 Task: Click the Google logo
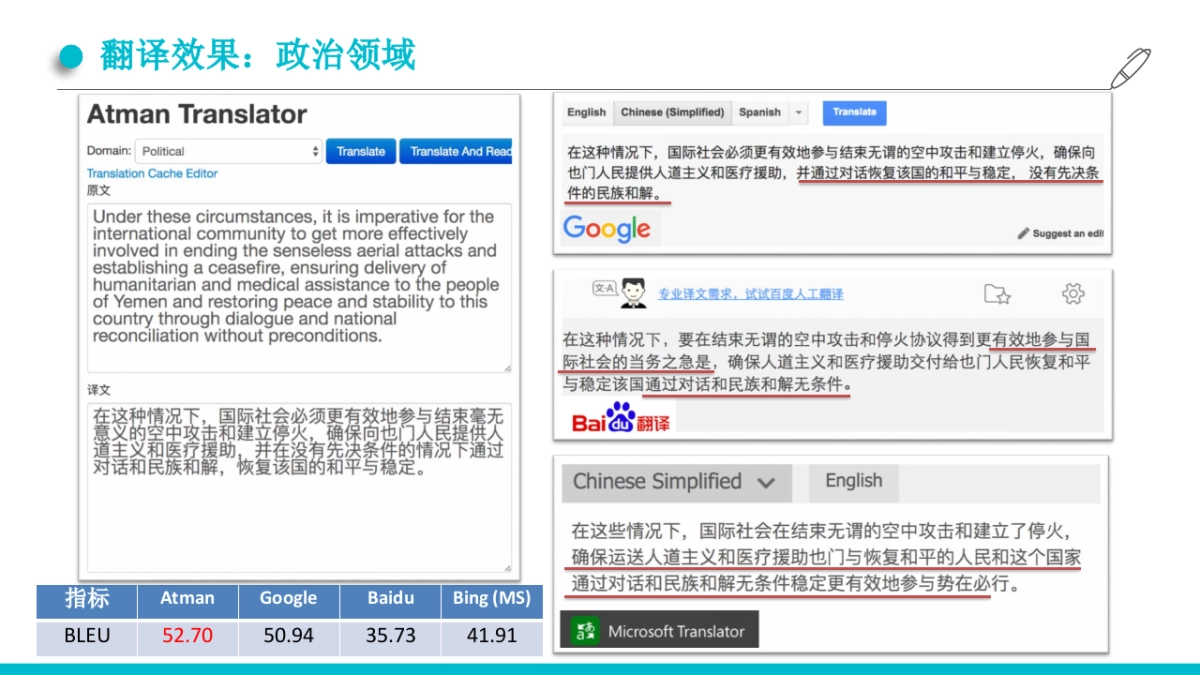tap(607, 228)
